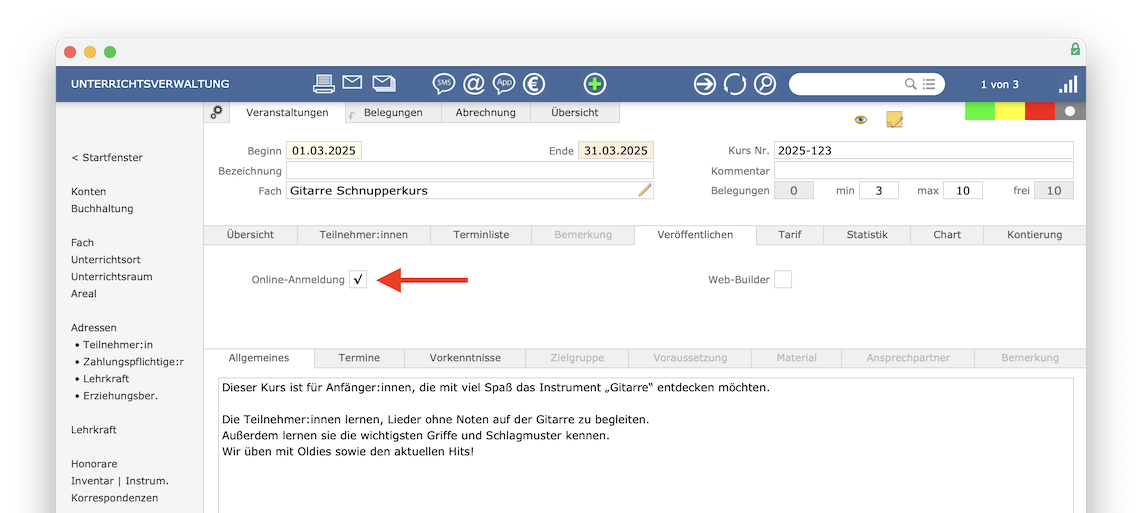Click the Kommentar field
Screen dimensions: 1142x513
click(924, 171)
